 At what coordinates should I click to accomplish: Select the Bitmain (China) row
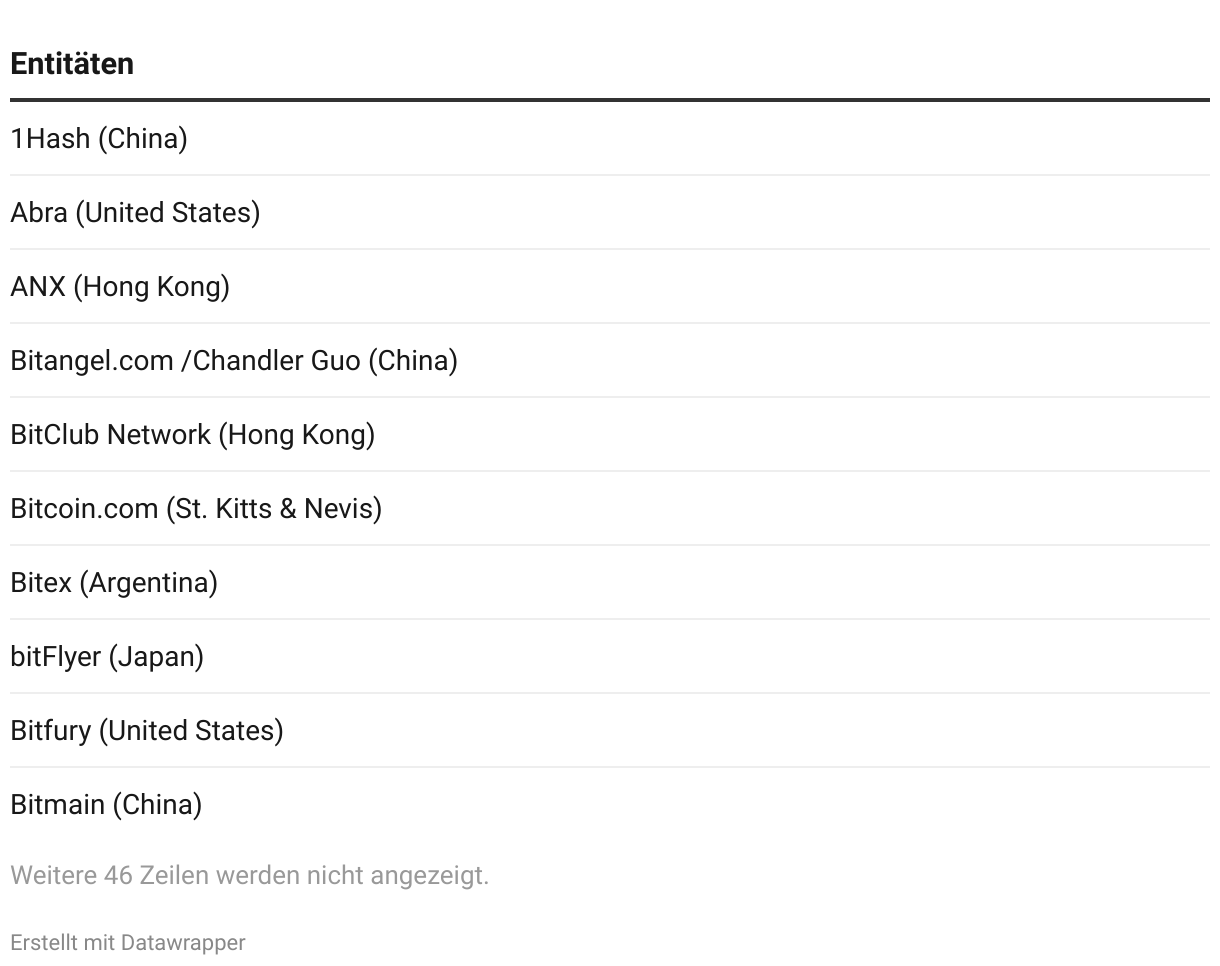(x=610, y=804)
